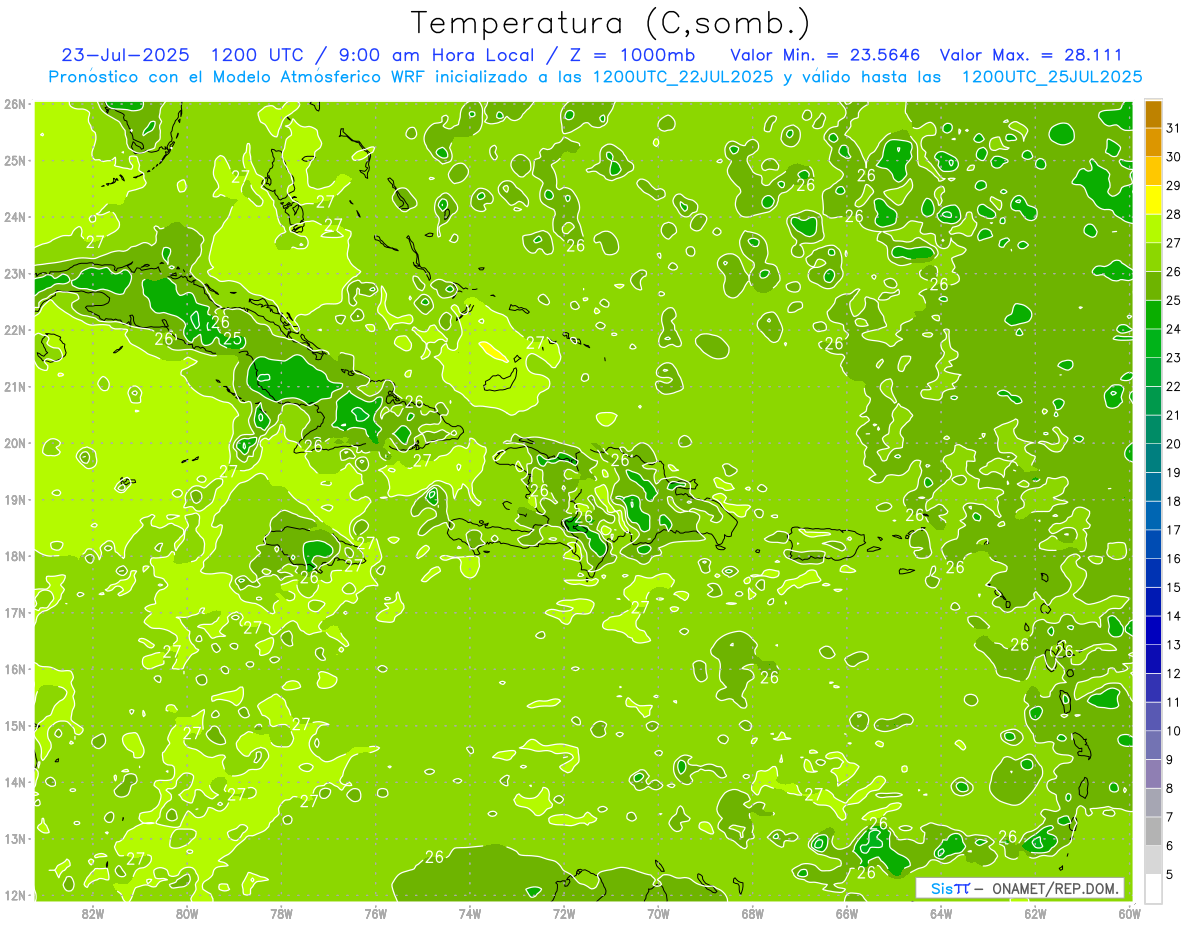This screenshot has width=1200, height=927.
Task: Click the '25' contour label over Cuba
Action: [232, 339]
